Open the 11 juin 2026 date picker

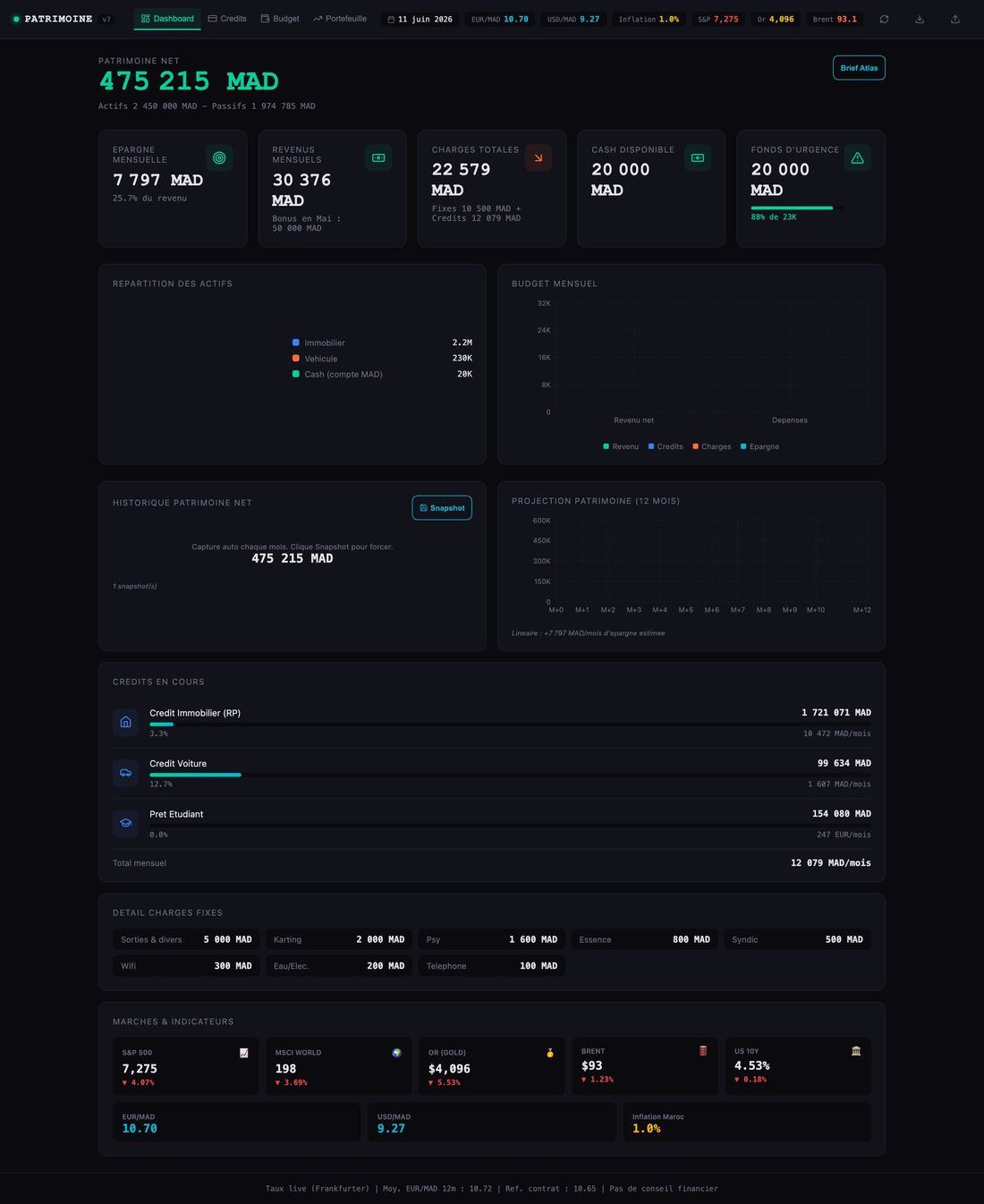[x=420, y=19]
